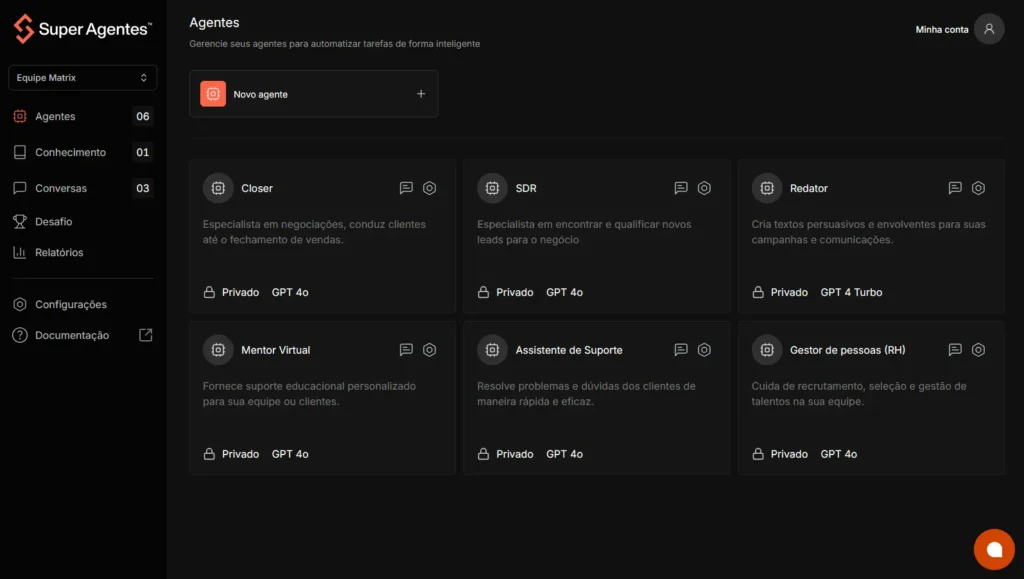Open Configurações in the sidebar
This screenshot has width=1024, height=579.
click(70, 305)
